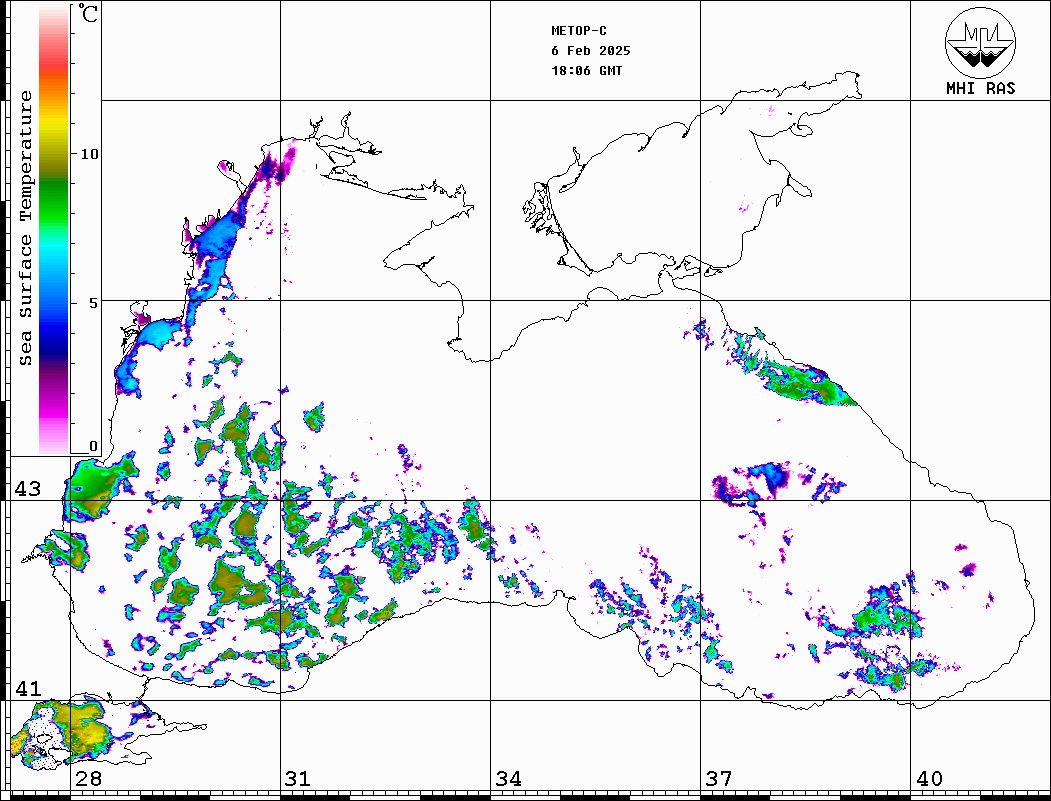Click the '10' tick label on the color scale
The image size is (1051, 801).
[x=89, y=154]
